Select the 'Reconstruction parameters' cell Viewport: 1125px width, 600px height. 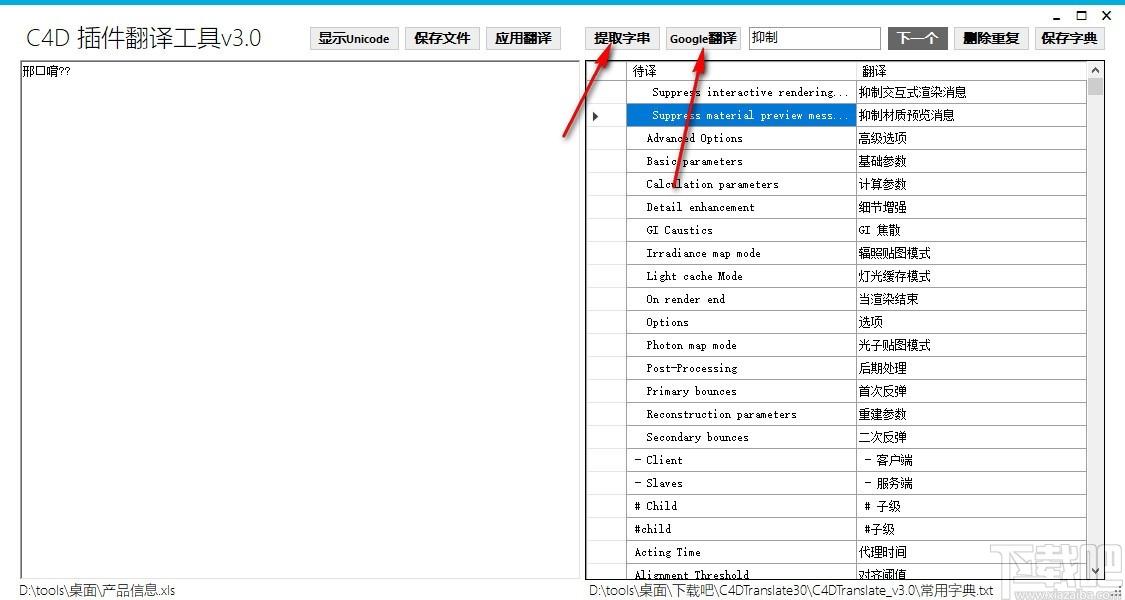[x=741, y=414]
